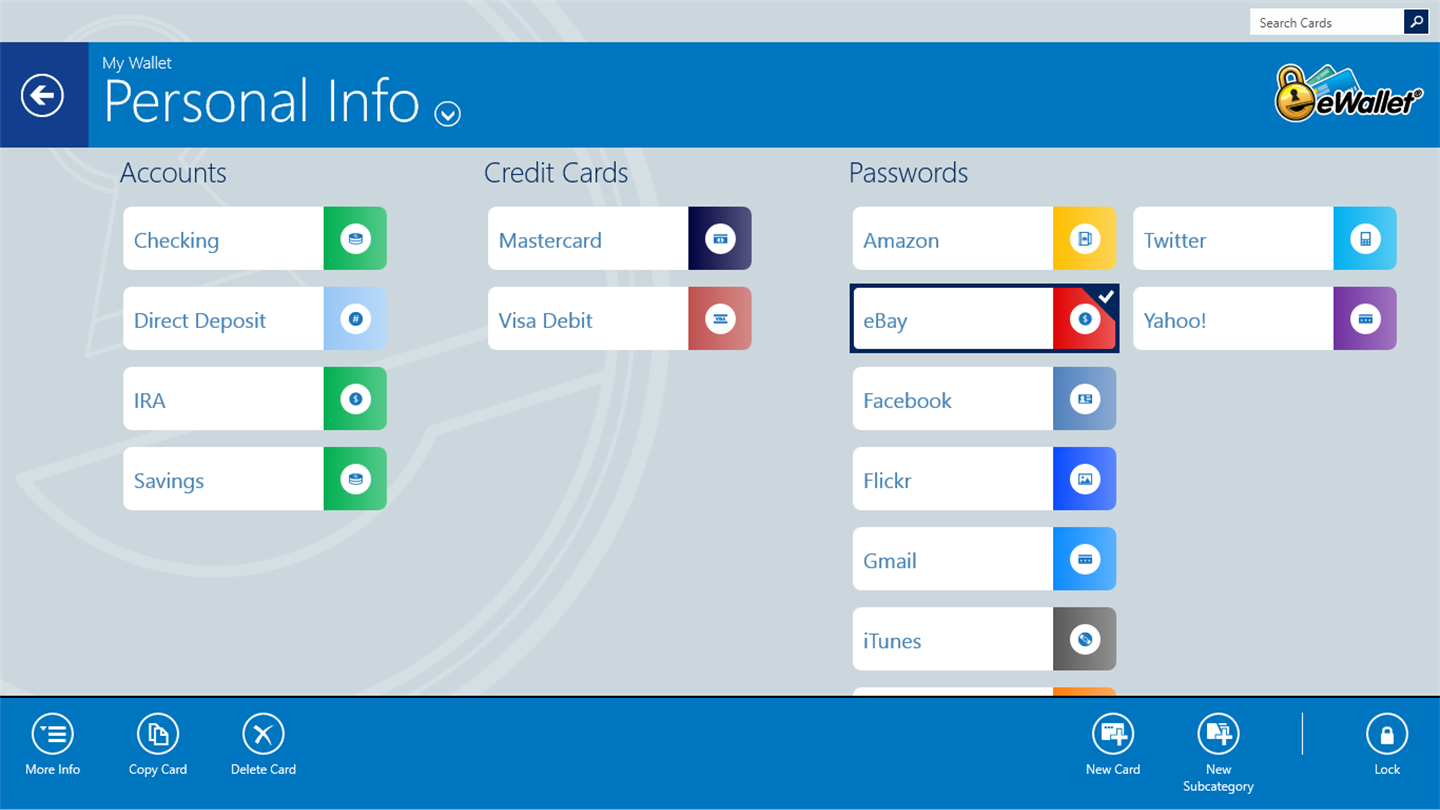Image resolution: width=1440 pixels, height=810 pixels.
Task: Add a New Subcategory
Action: [x=1218, y=753]
